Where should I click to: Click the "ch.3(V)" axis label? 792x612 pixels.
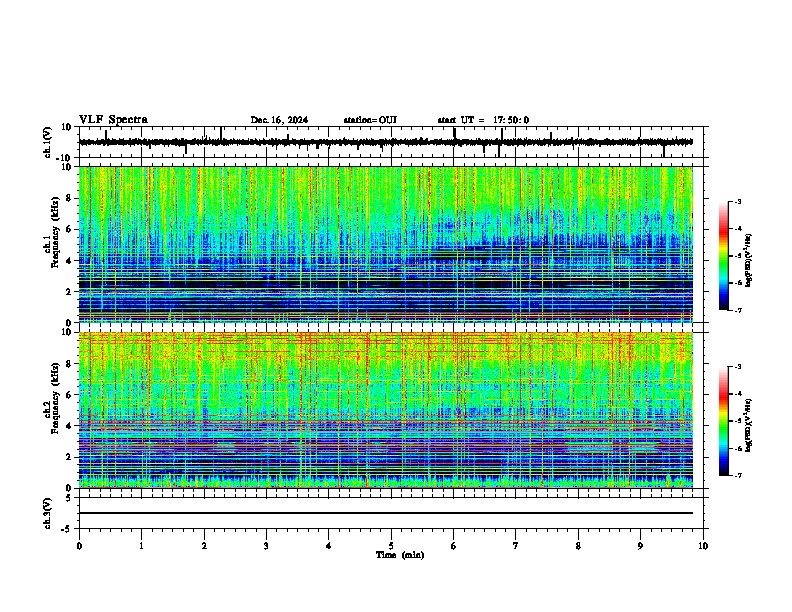pos(48,514)
